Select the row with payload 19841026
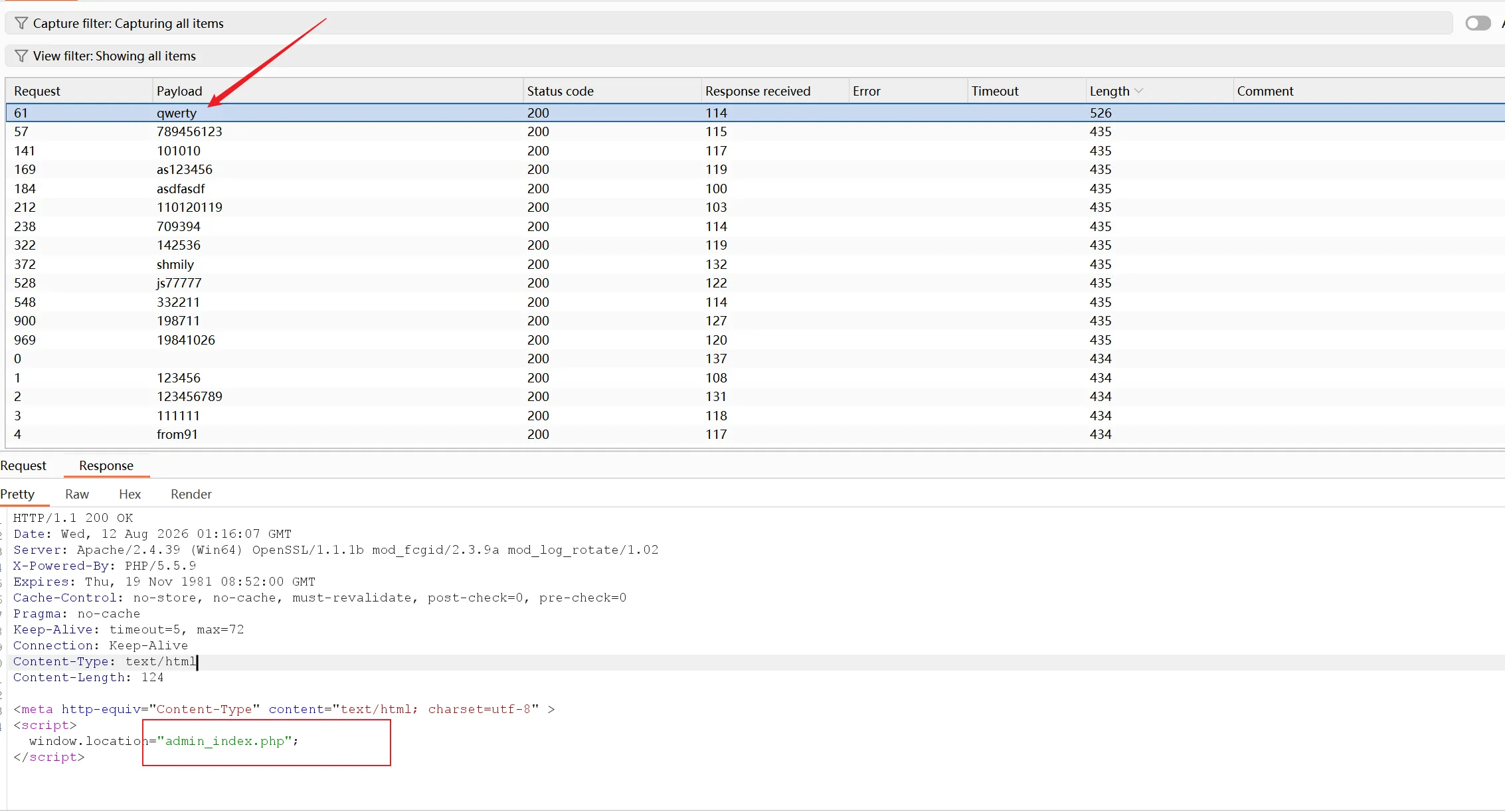The height and width of the screenshot is (812, 1505). (x=754, y=340)
